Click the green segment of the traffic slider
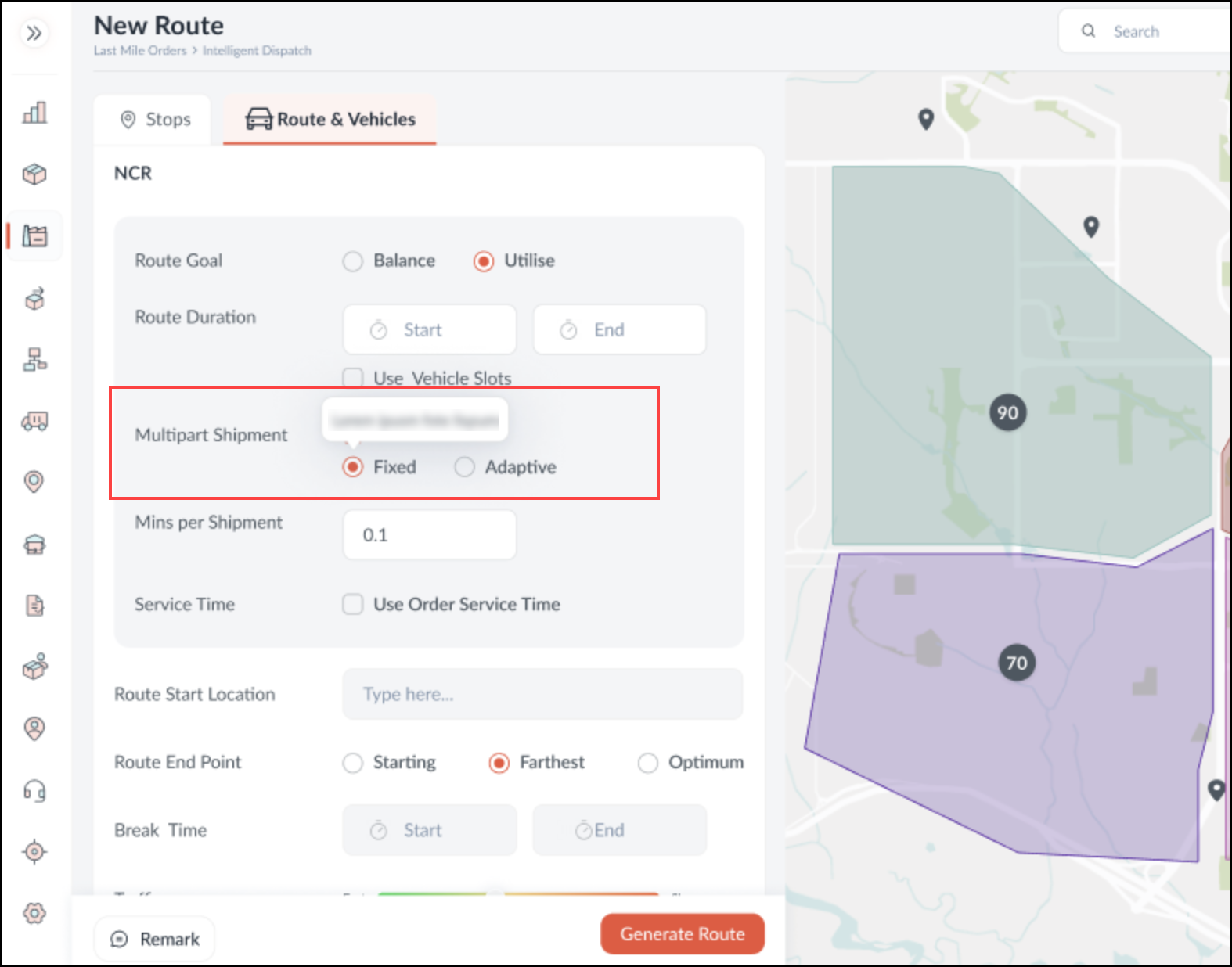Screen dimensions: 1232x967 [432, 893]
